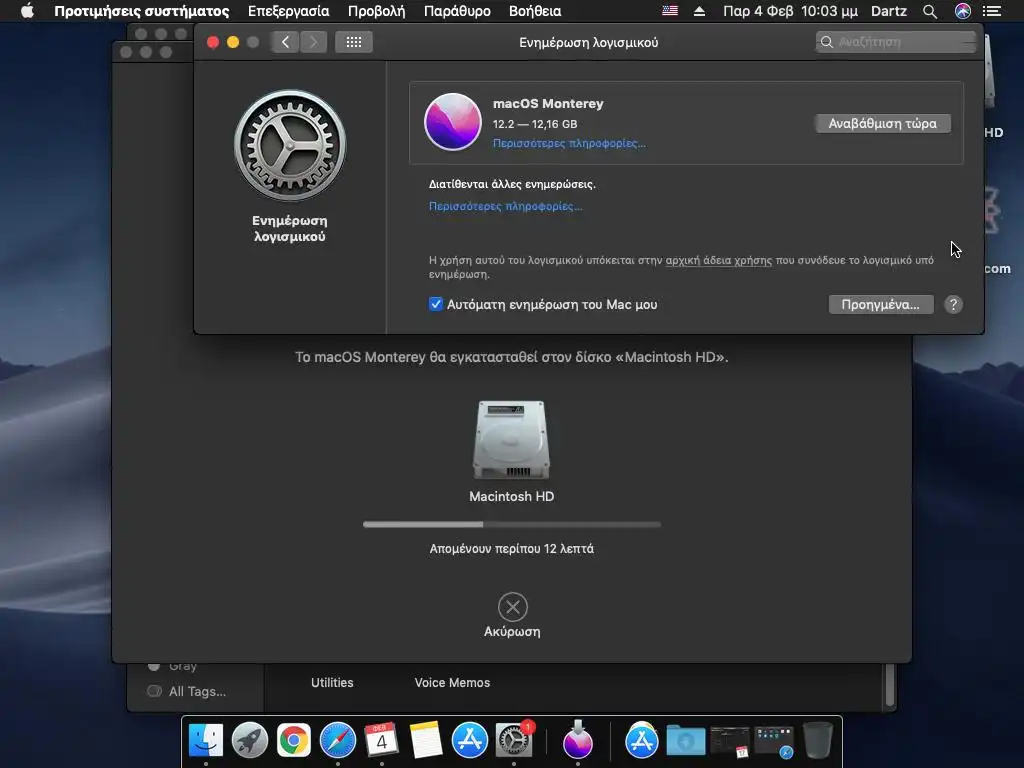Open the Προτιμήσεις συστήματος menu

142,11
